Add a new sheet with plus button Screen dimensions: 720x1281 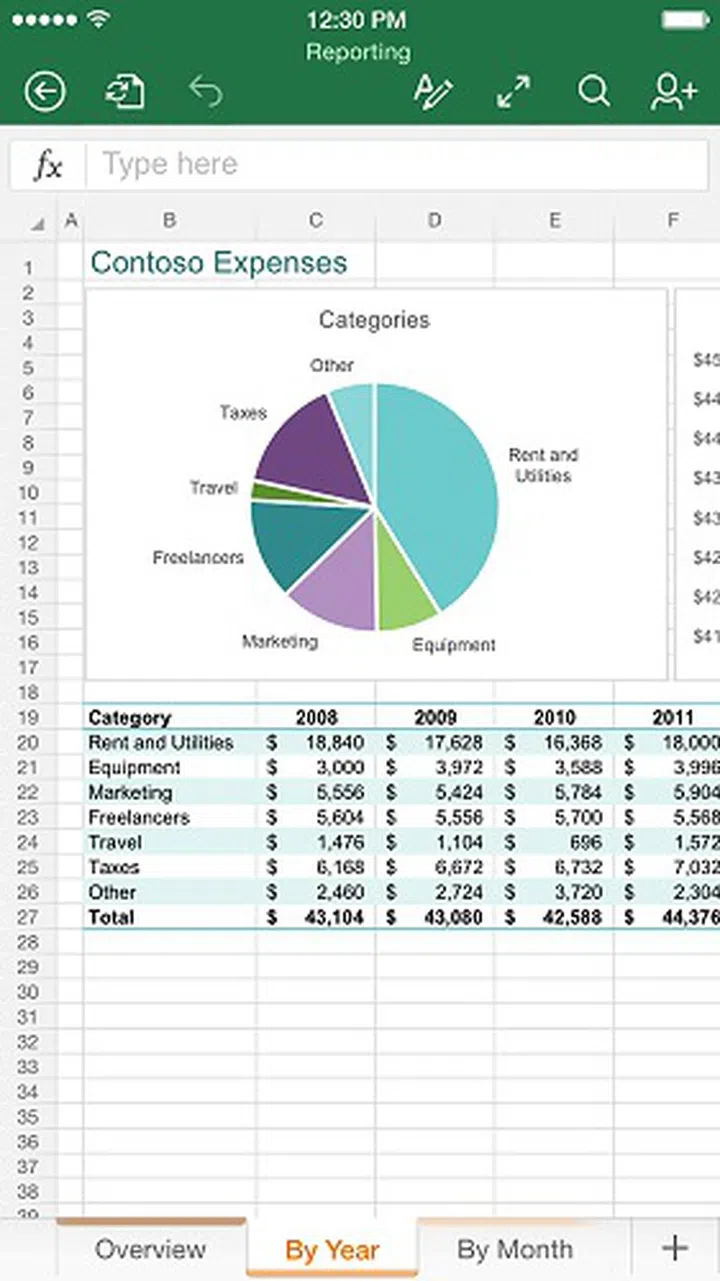coord(675,1248)
